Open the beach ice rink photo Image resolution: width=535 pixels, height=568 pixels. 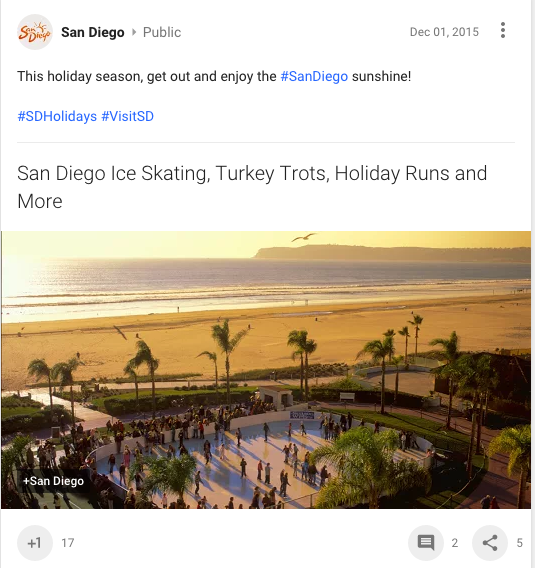click(x=266, y=370)
